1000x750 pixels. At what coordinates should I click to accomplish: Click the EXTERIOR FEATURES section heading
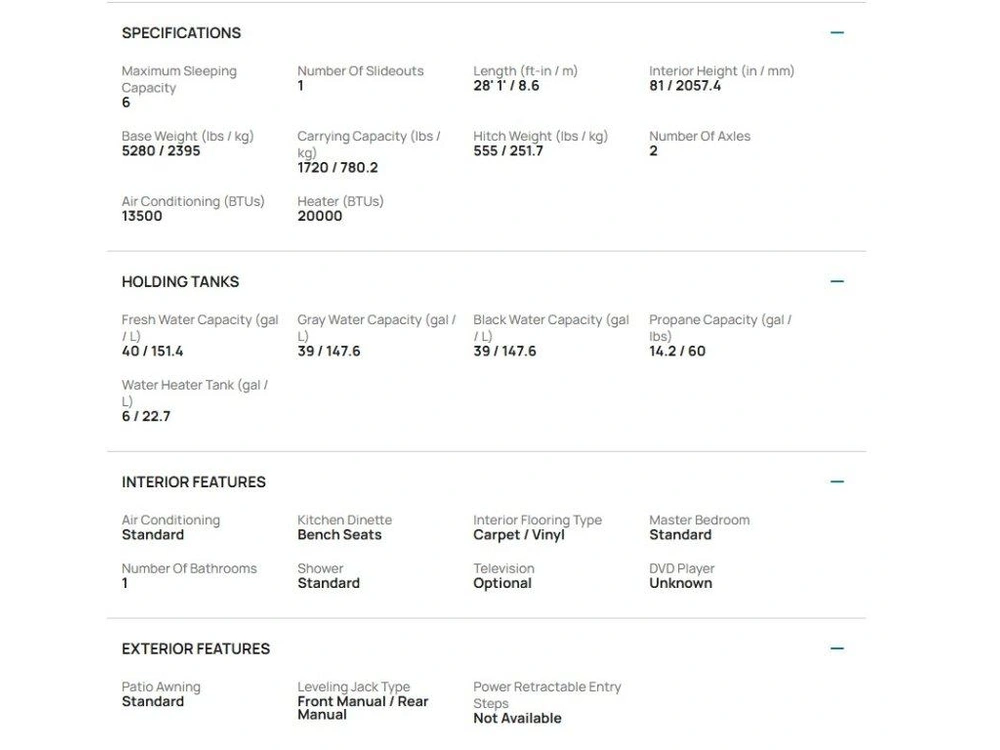pos(196,649)
